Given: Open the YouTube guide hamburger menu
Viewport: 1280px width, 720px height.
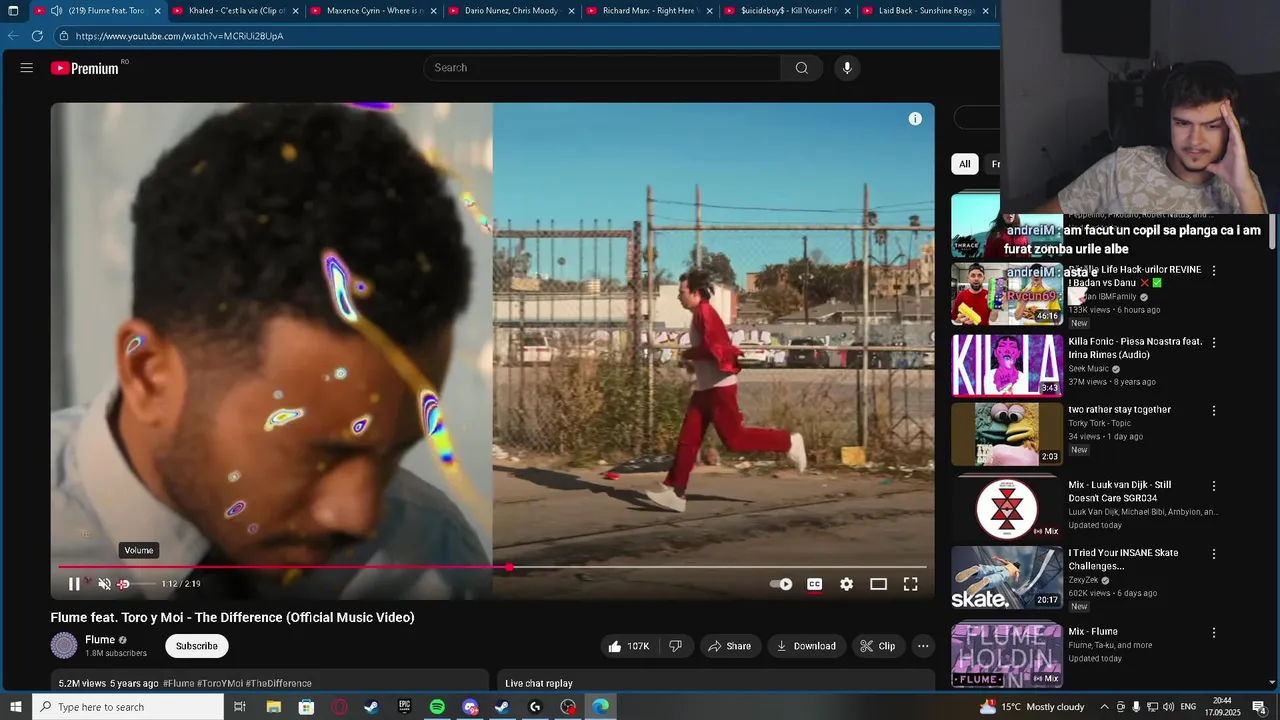Looking at the screenshot, I should 27,68.
